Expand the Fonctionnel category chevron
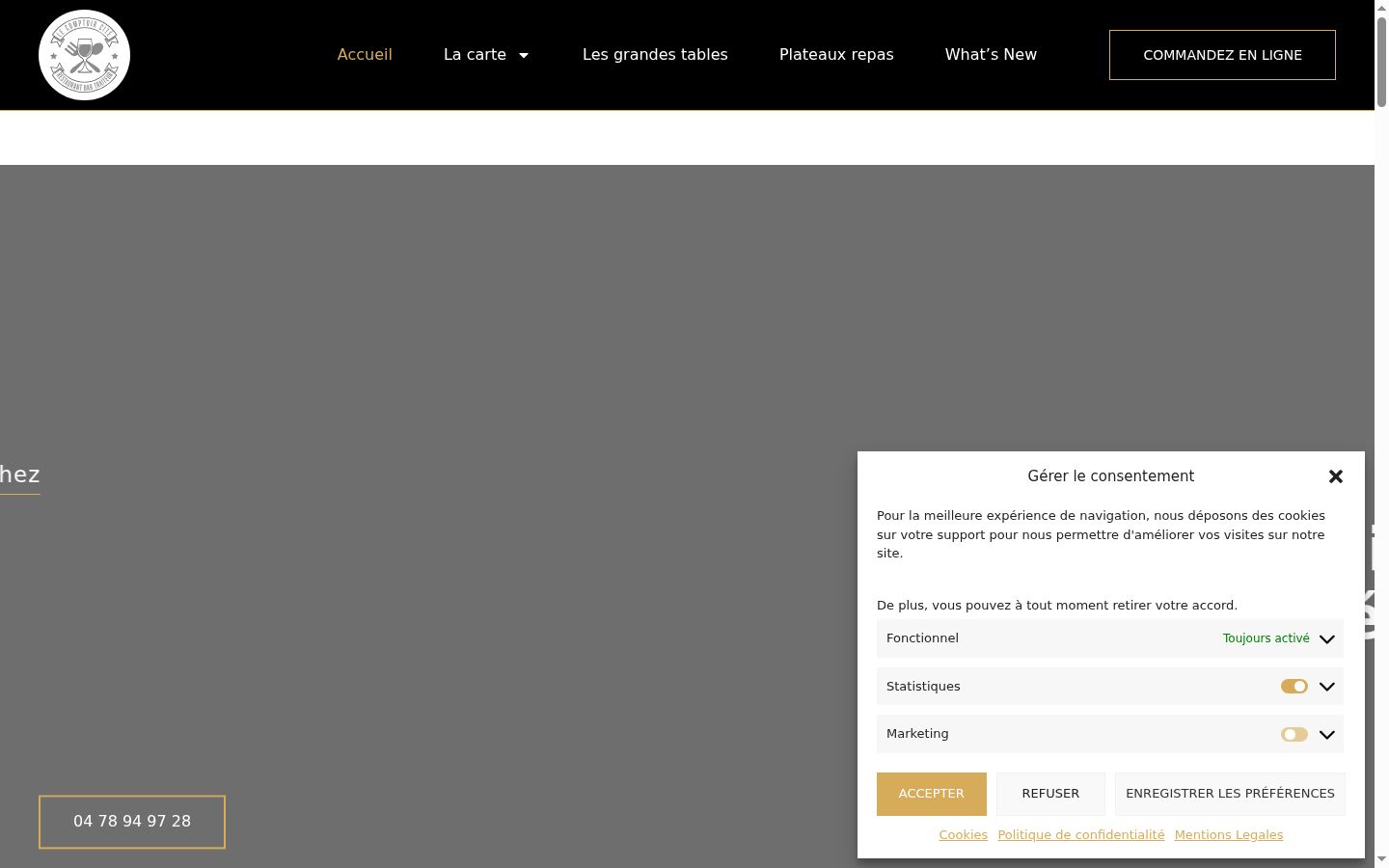 coord(1327,638)
